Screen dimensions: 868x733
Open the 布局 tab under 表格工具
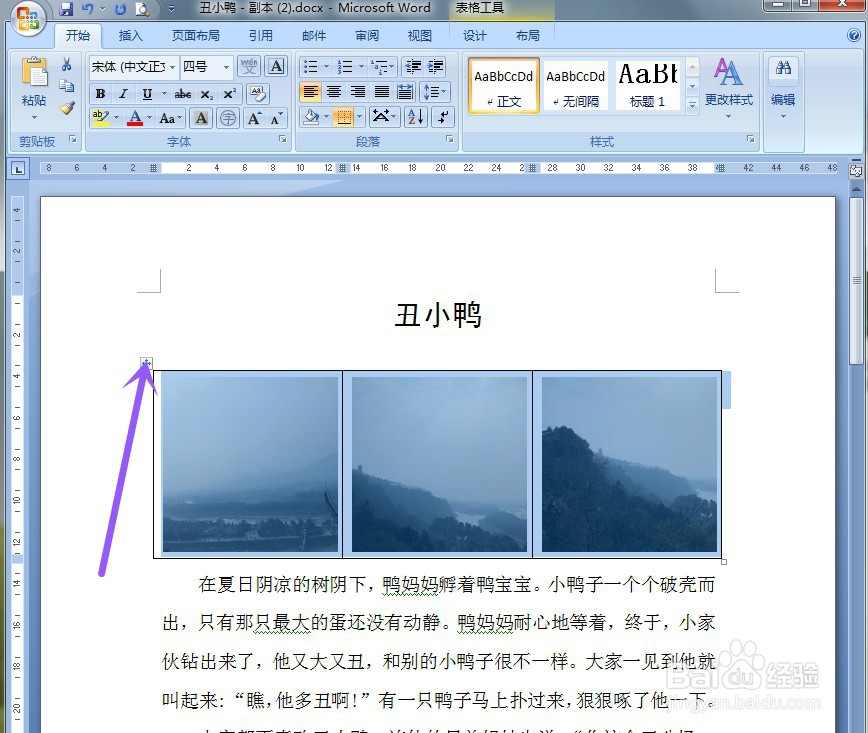[528, 35]
